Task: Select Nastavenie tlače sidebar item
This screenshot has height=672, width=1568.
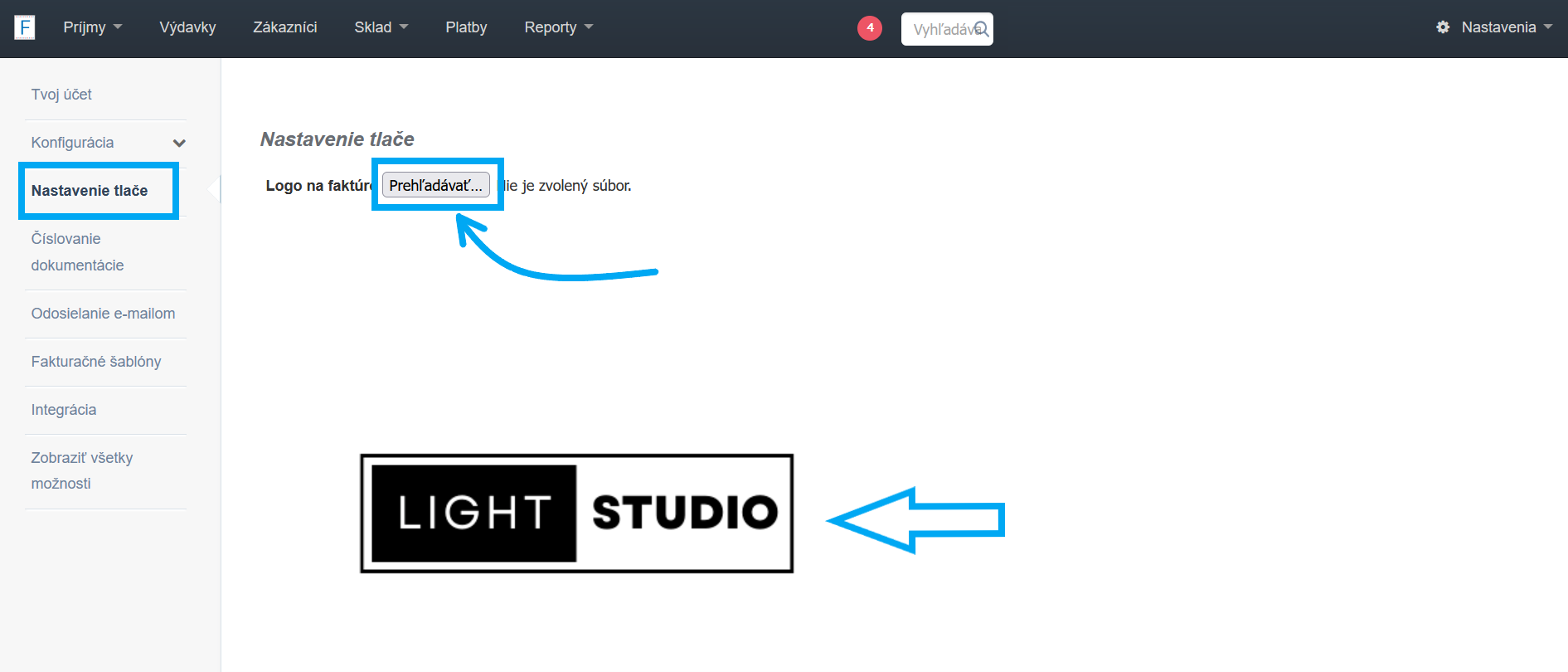Action: [x=90, y=191]
